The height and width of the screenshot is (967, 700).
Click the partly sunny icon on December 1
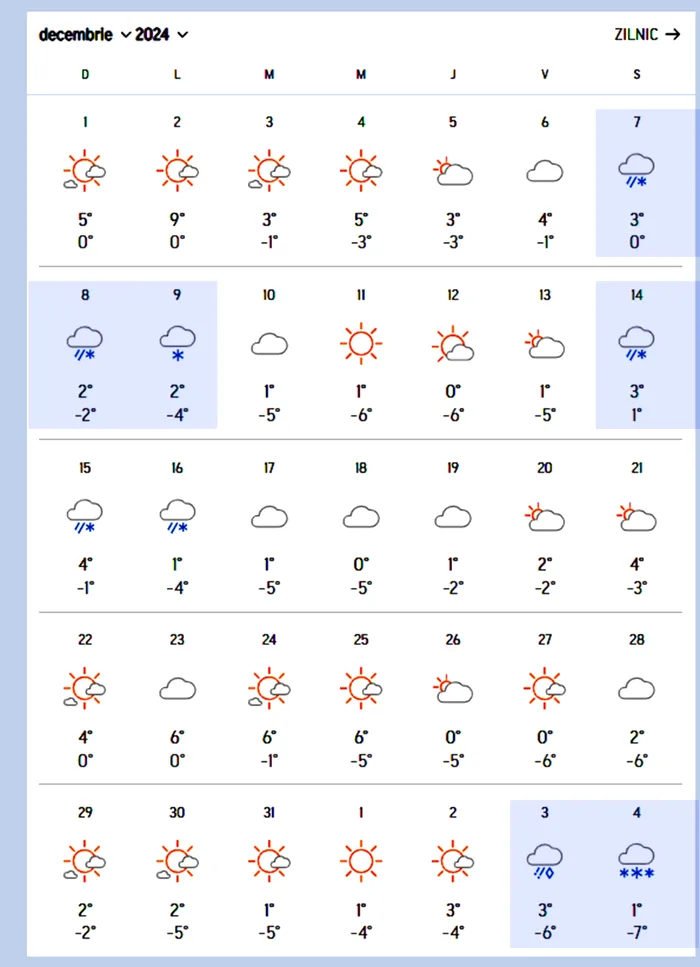(x=85, y=172)
